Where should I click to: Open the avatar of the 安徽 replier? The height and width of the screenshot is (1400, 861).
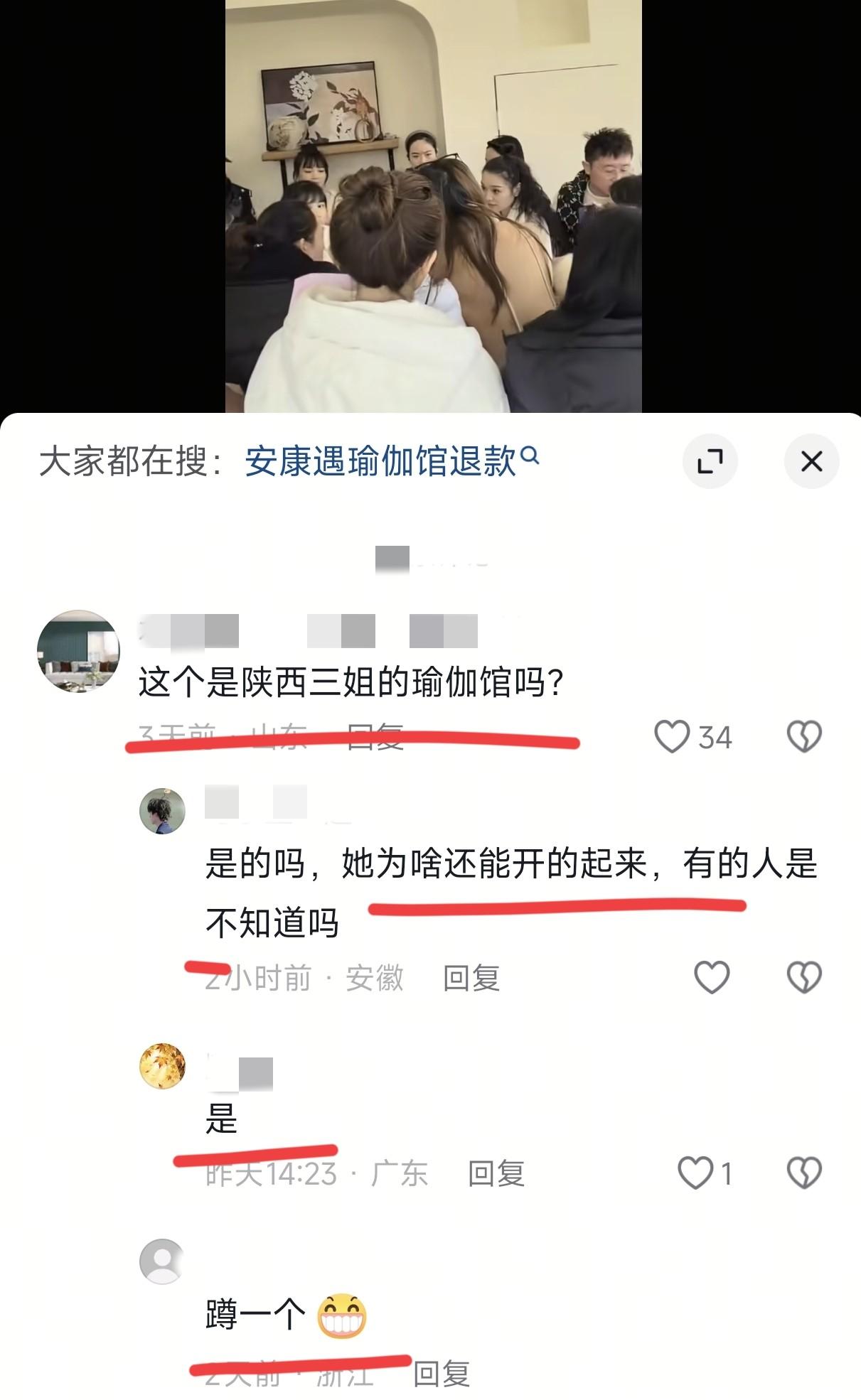tap(162, 811)
